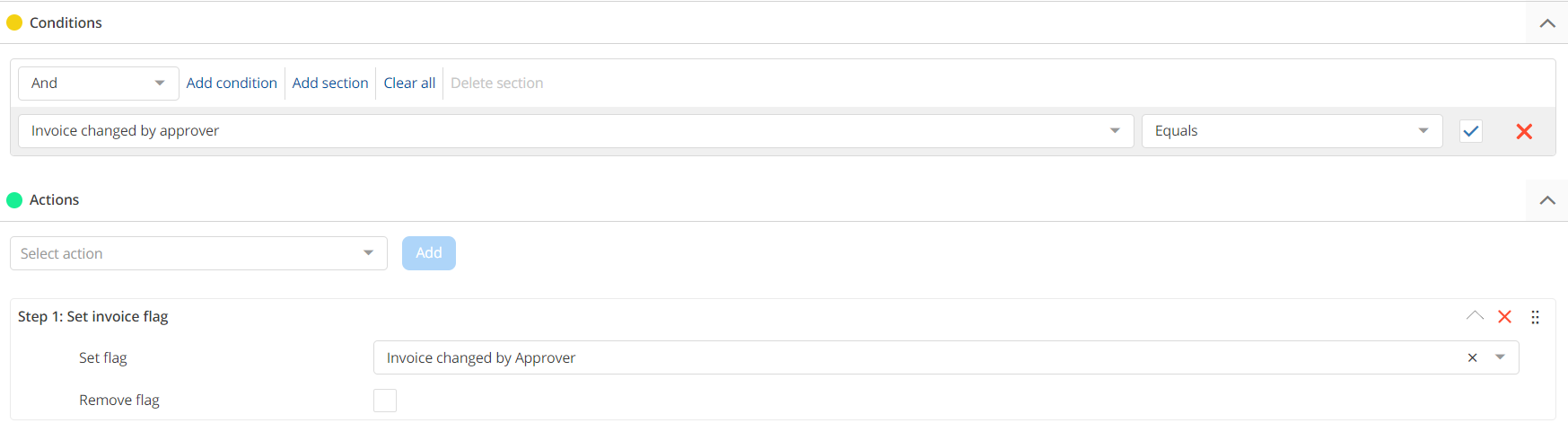Open the Select action dropdown

[x=198, y=253]
